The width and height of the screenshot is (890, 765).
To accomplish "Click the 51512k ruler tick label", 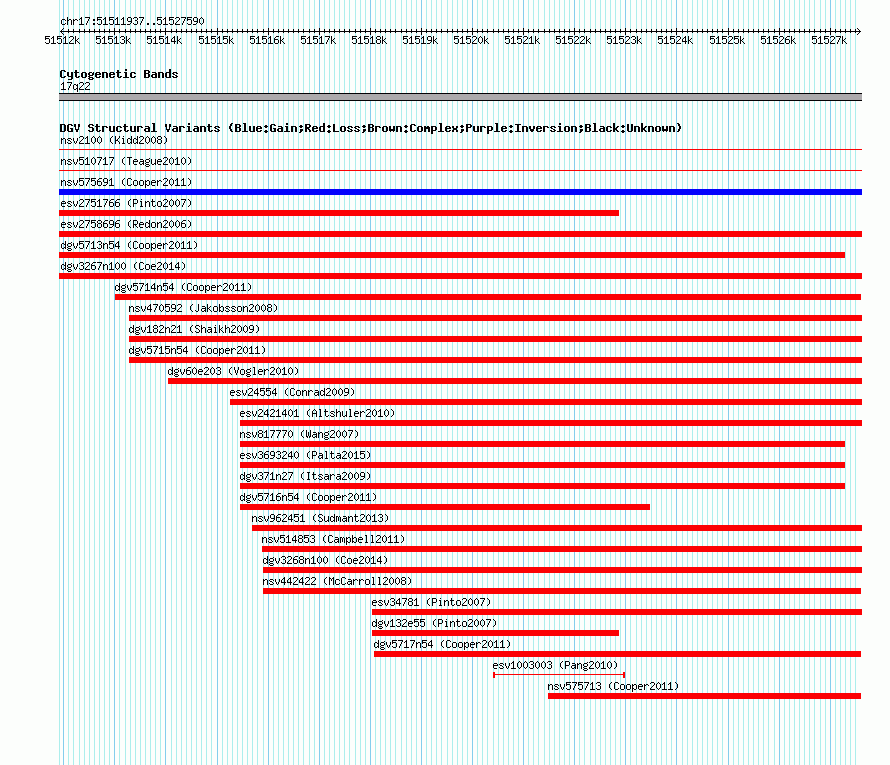I will click(x=62, y=40).
